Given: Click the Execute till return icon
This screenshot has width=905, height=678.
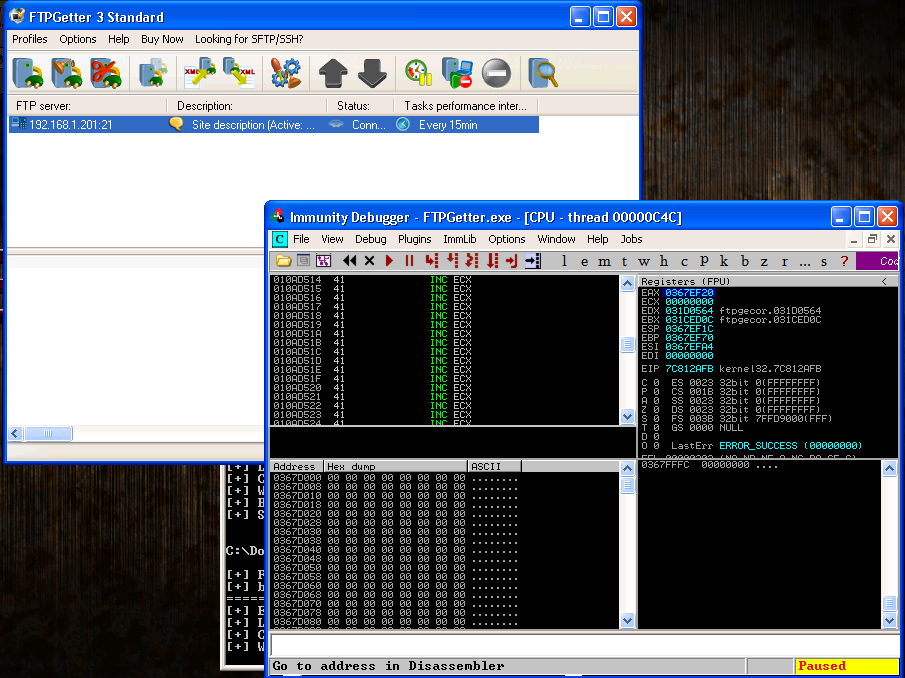Looking at the screenshot, I should tap(511, 261).
